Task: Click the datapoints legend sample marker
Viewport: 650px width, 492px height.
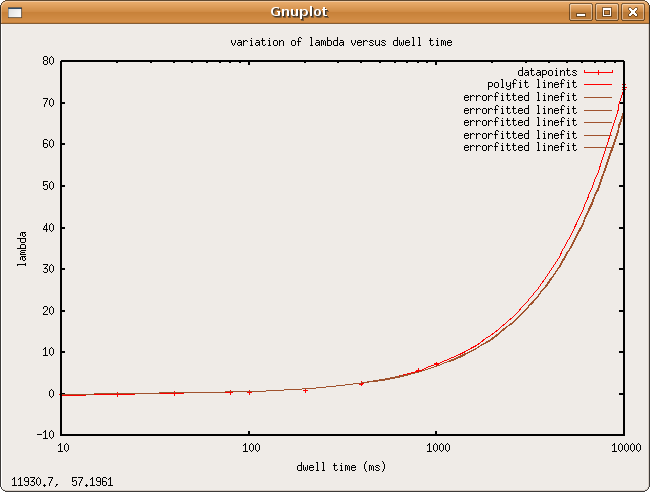Action: pos(598,72)
